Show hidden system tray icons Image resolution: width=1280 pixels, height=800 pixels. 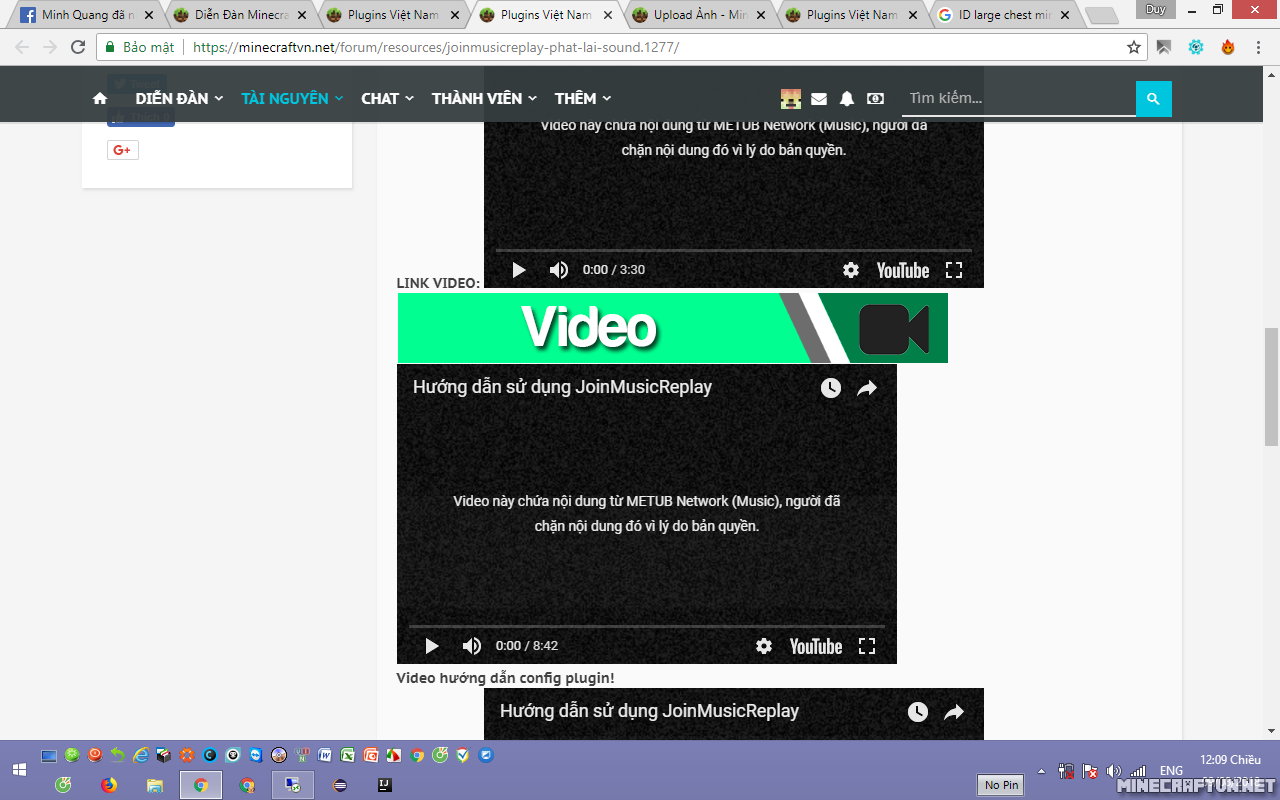pyautogui.click(x=1042, y=771)
